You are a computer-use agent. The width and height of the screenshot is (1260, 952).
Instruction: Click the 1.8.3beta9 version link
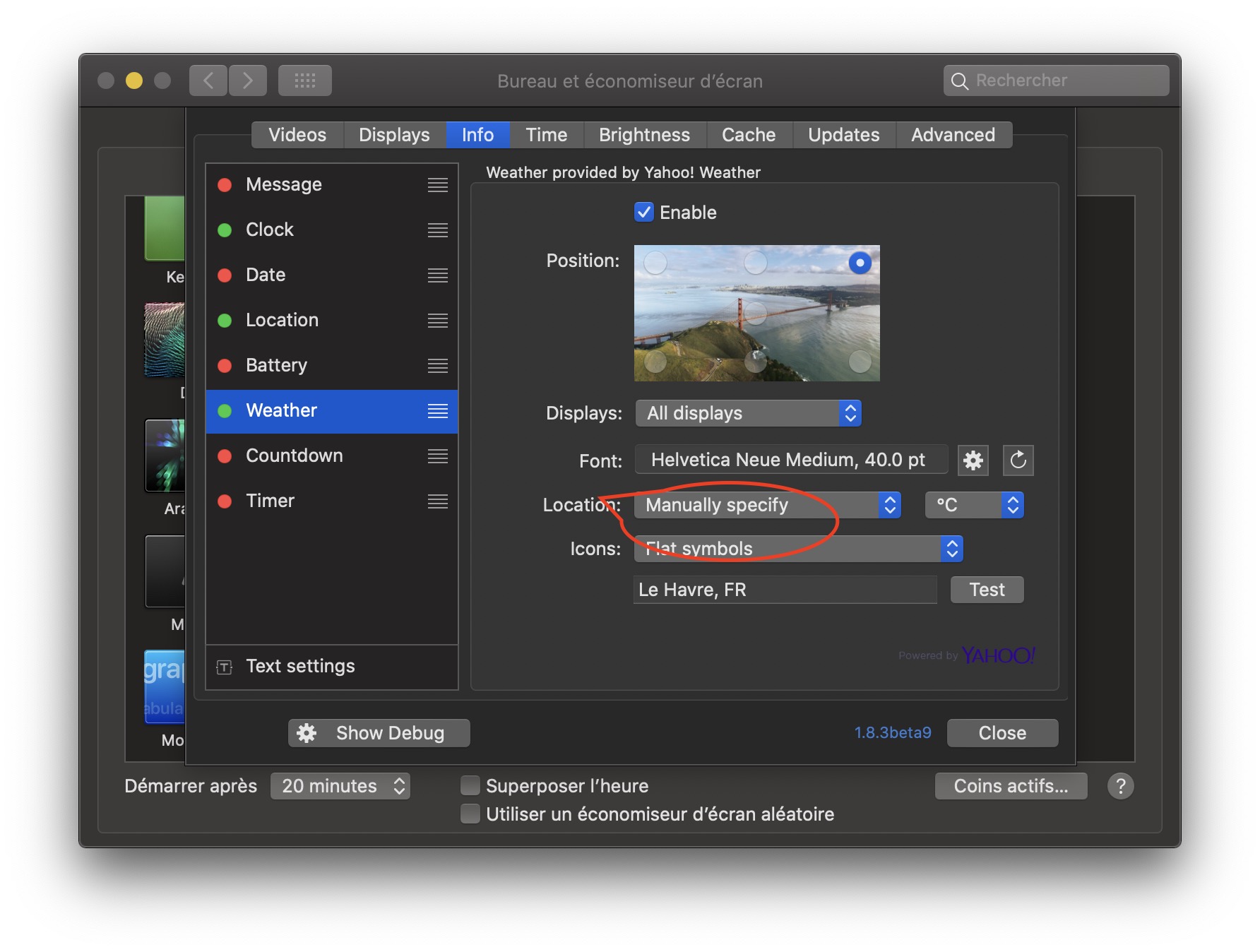(893, 733)
